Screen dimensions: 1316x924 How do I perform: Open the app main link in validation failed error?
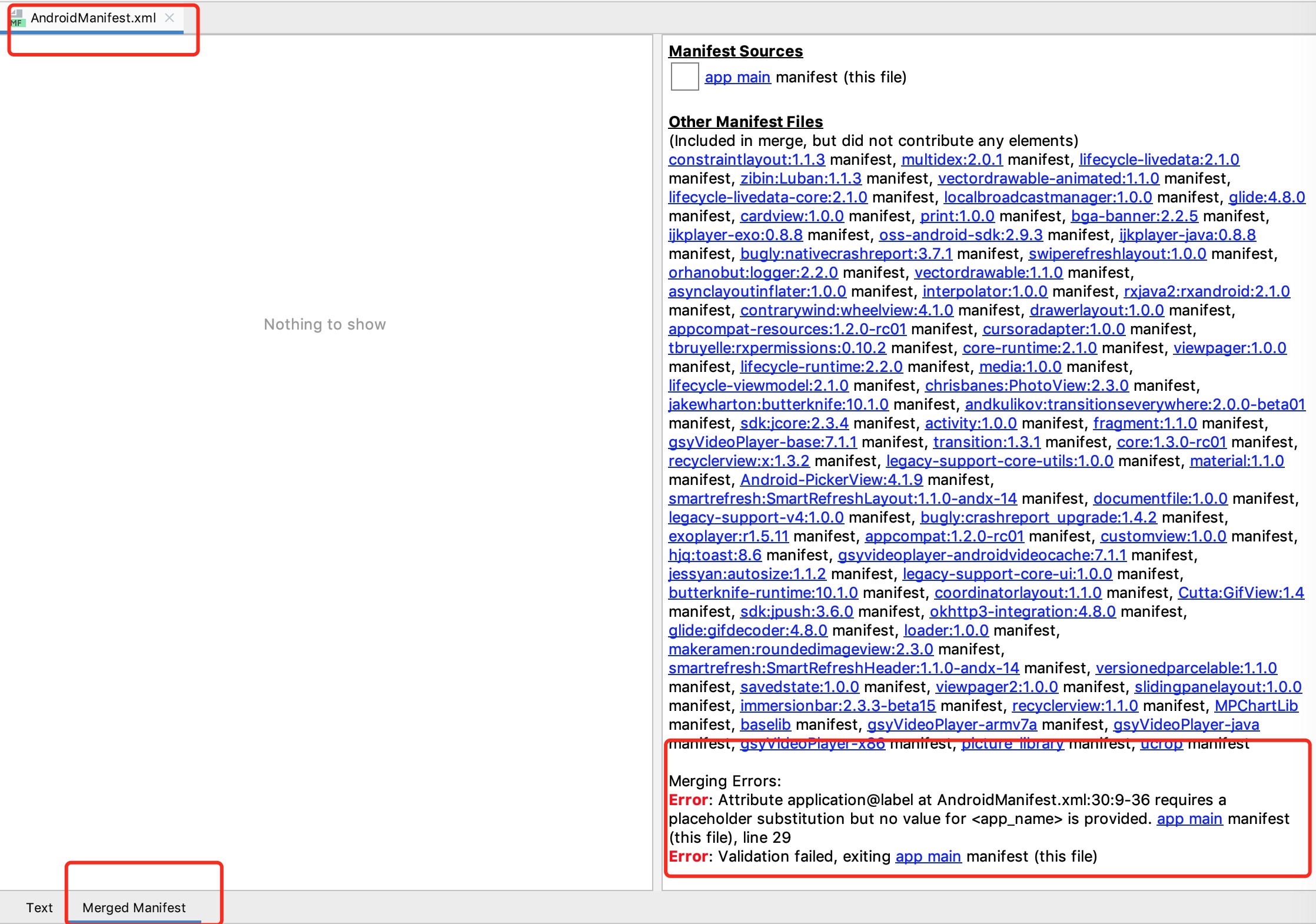(x=928, y=856)
